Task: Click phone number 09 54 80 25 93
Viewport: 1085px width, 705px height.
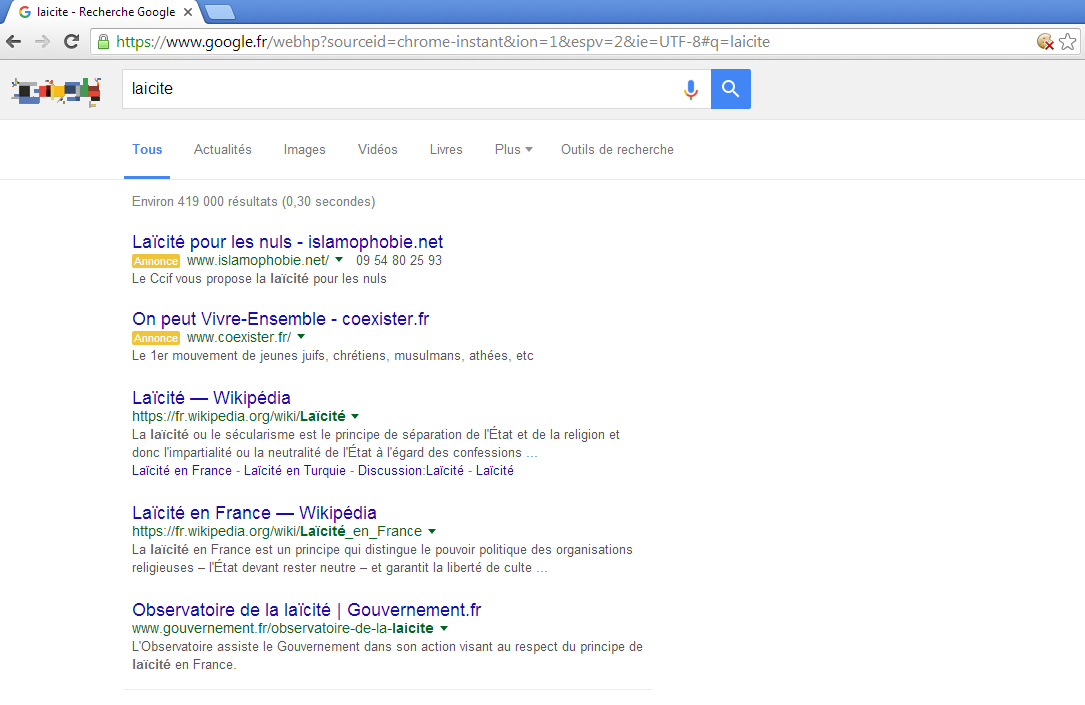Action: [399, 260]
